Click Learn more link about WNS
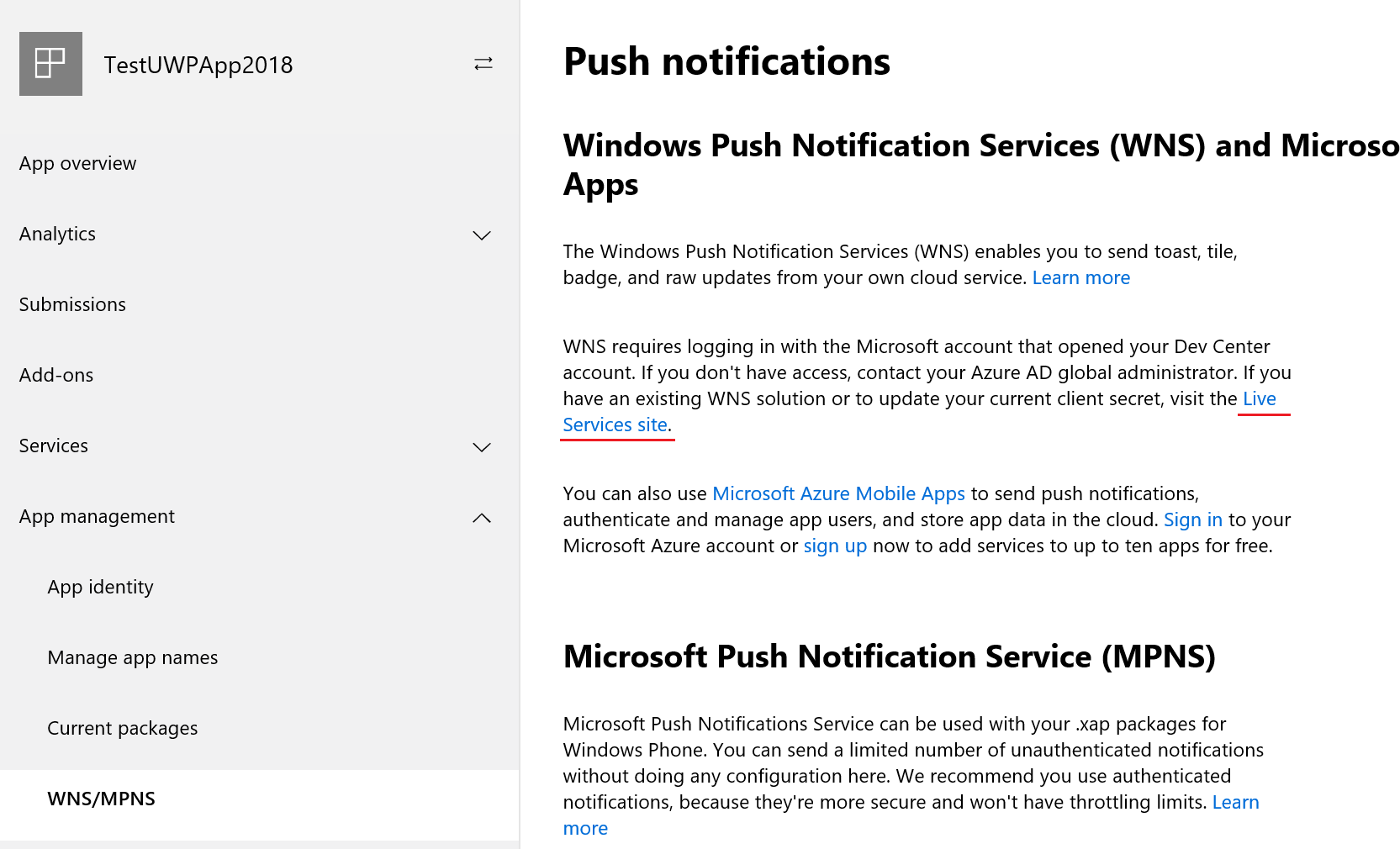Screen dimensions: 1400x849 point(1080,277)
